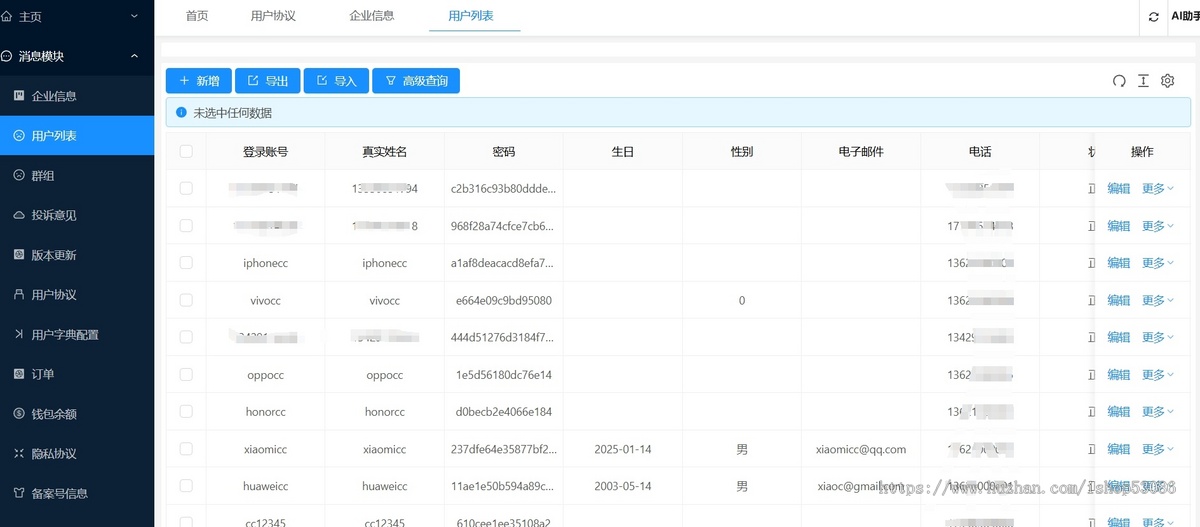Click the 生日 column header
Viewport: 1200px width, 527px height.
(623, 152)
